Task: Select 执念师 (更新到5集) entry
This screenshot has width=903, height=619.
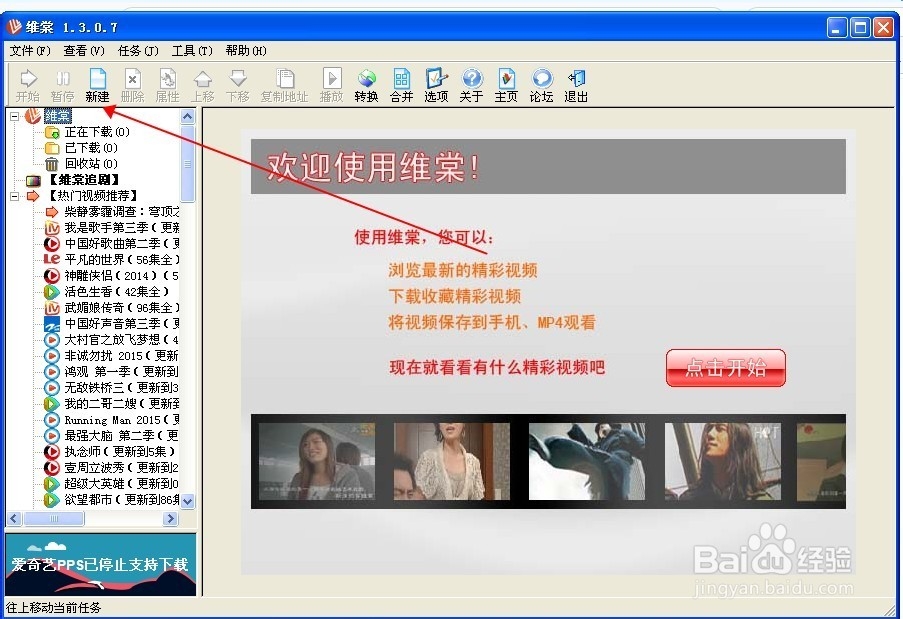Action: point(119,451)
